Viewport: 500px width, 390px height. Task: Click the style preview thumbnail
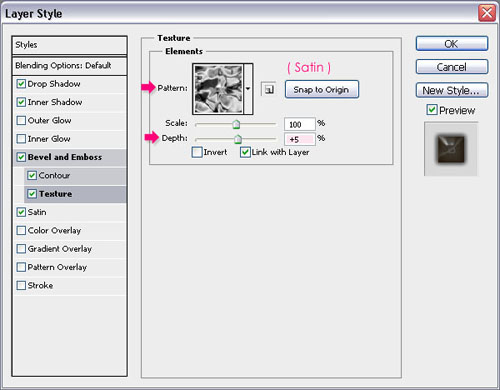point(451,149)
